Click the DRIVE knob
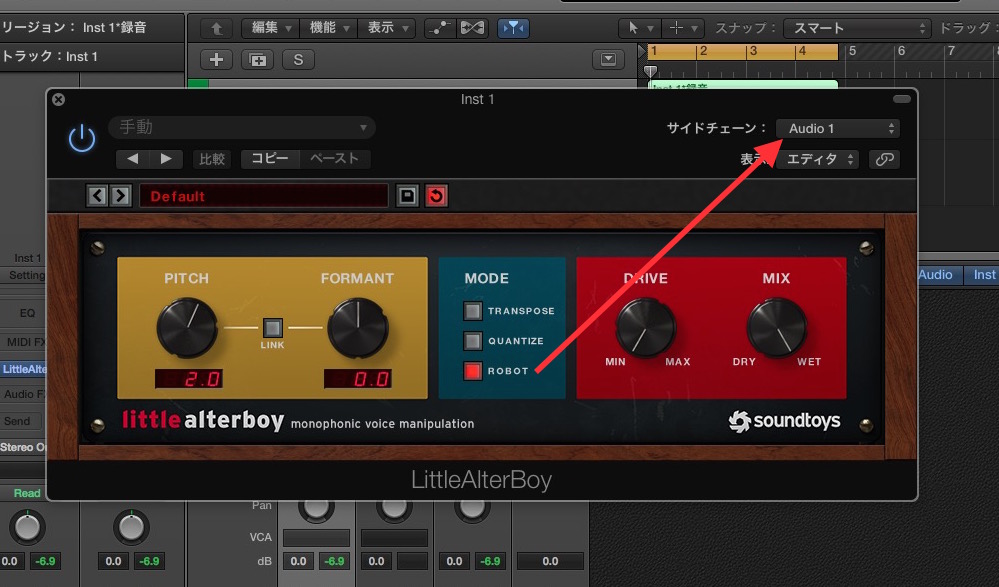Image resolution: width=999 pixels, height=587 pixels. pos(645,328)
